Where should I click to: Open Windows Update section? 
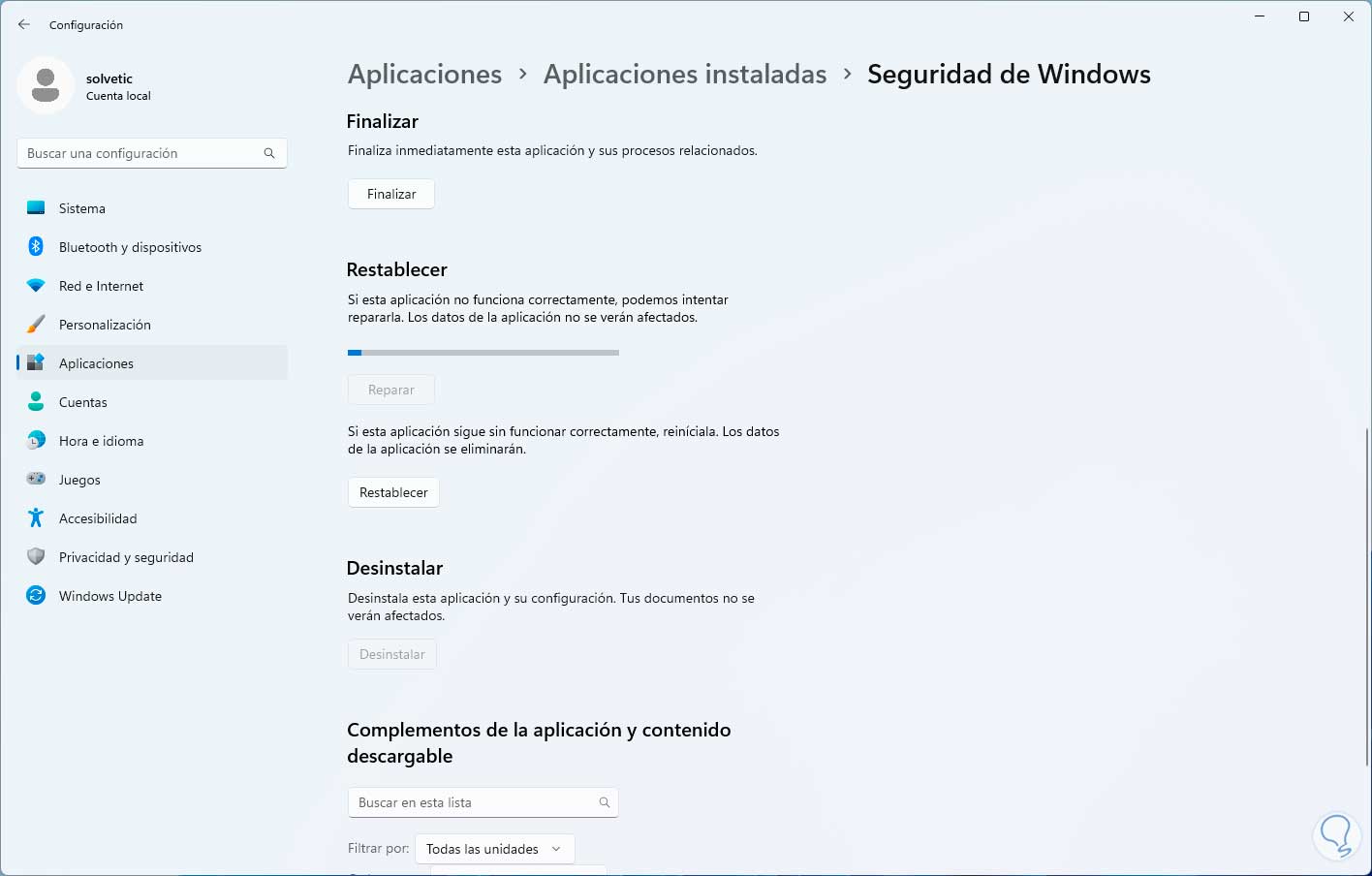click(x=152, y=596)
